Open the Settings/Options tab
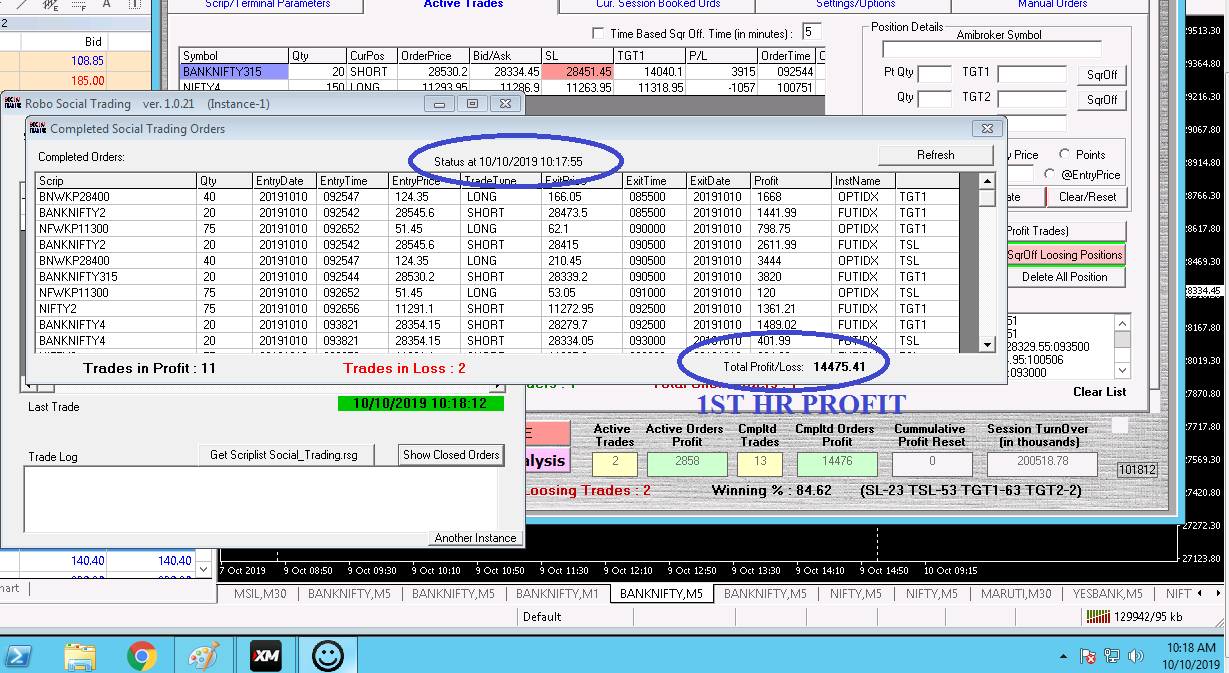The image size is (1229, 673). tap(855, 4)
